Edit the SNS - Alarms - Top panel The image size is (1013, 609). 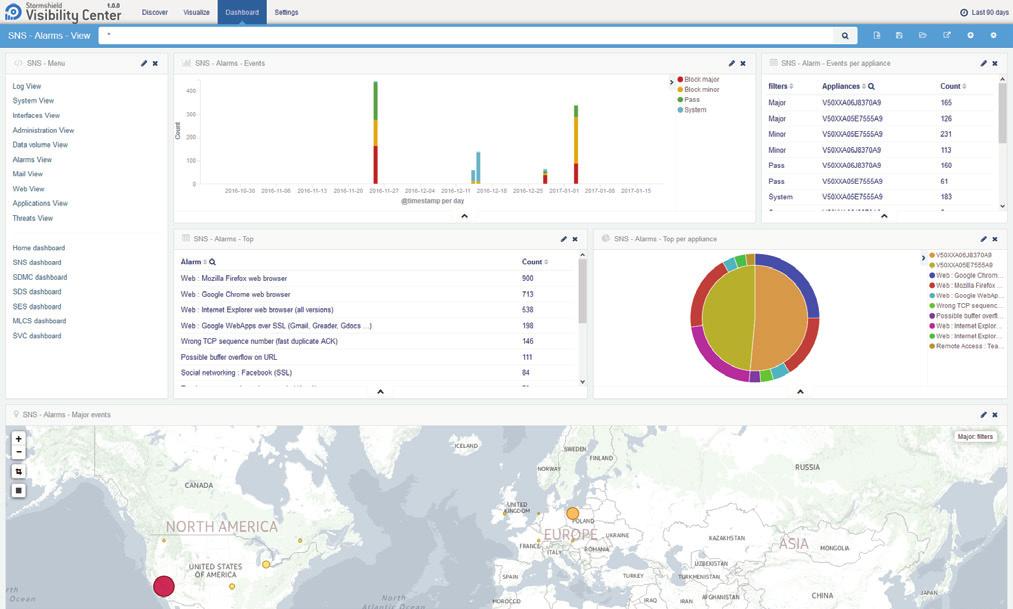coord(563,239)
